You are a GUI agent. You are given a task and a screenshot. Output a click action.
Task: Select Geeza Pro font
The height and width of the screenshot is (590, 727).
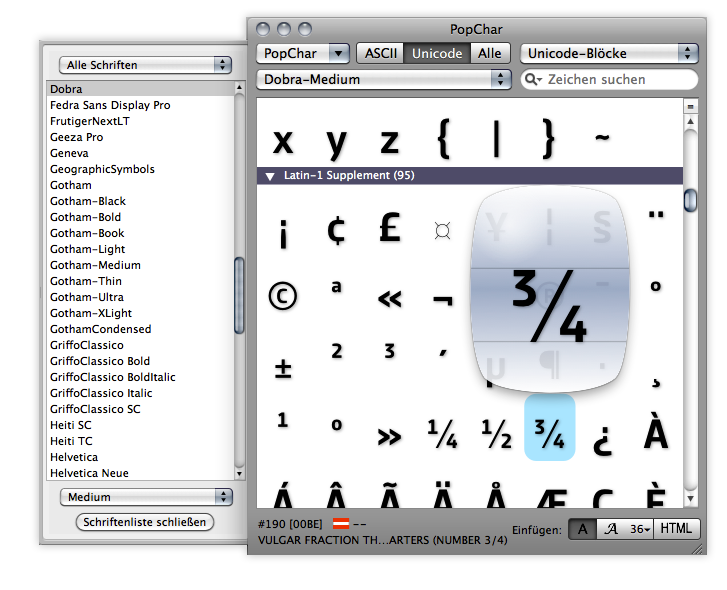[140, 137]
